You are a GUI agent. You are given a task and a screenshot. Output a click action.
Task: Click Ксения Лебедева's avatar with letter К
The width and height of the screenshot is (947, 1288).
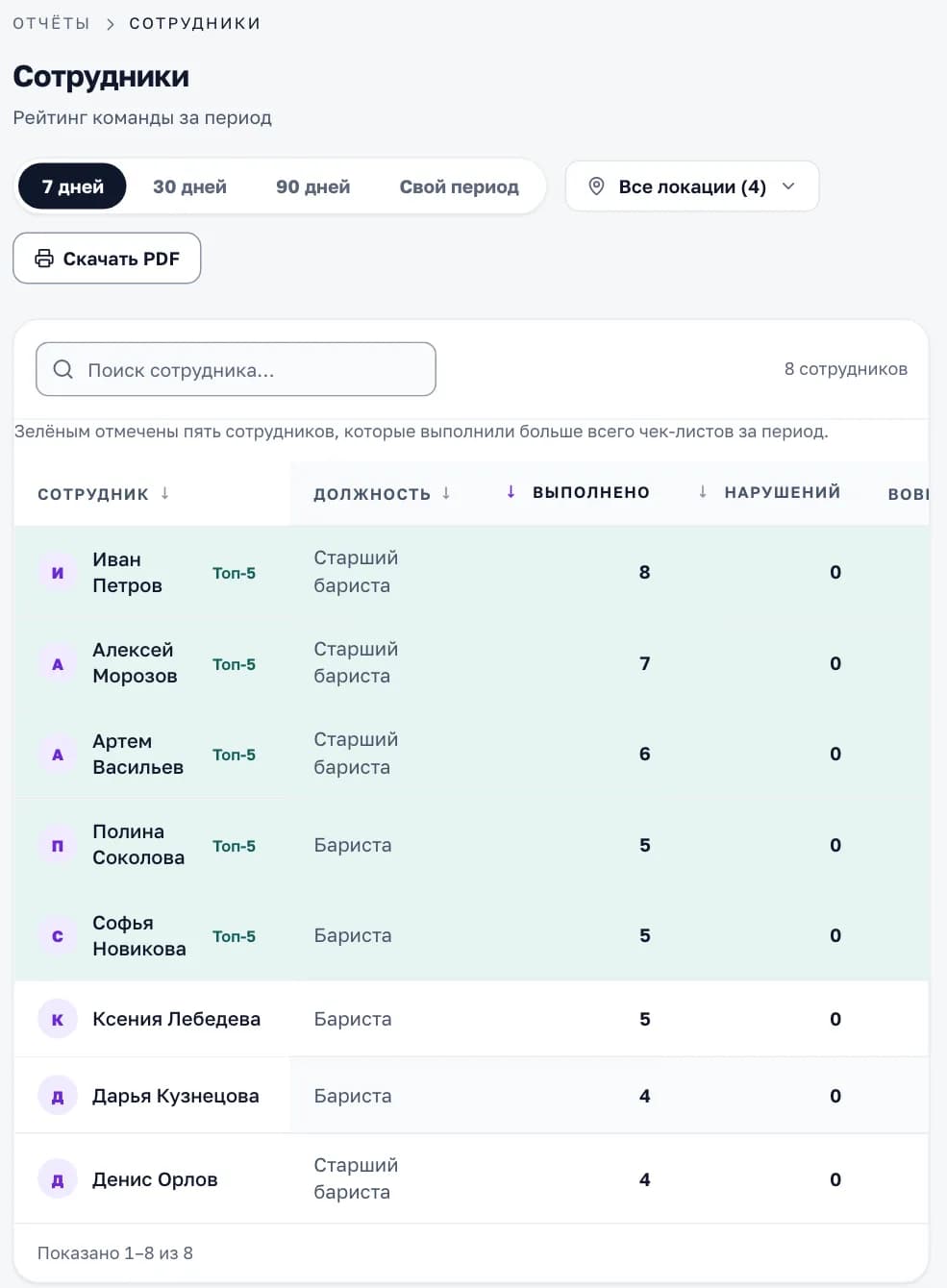58,1020
